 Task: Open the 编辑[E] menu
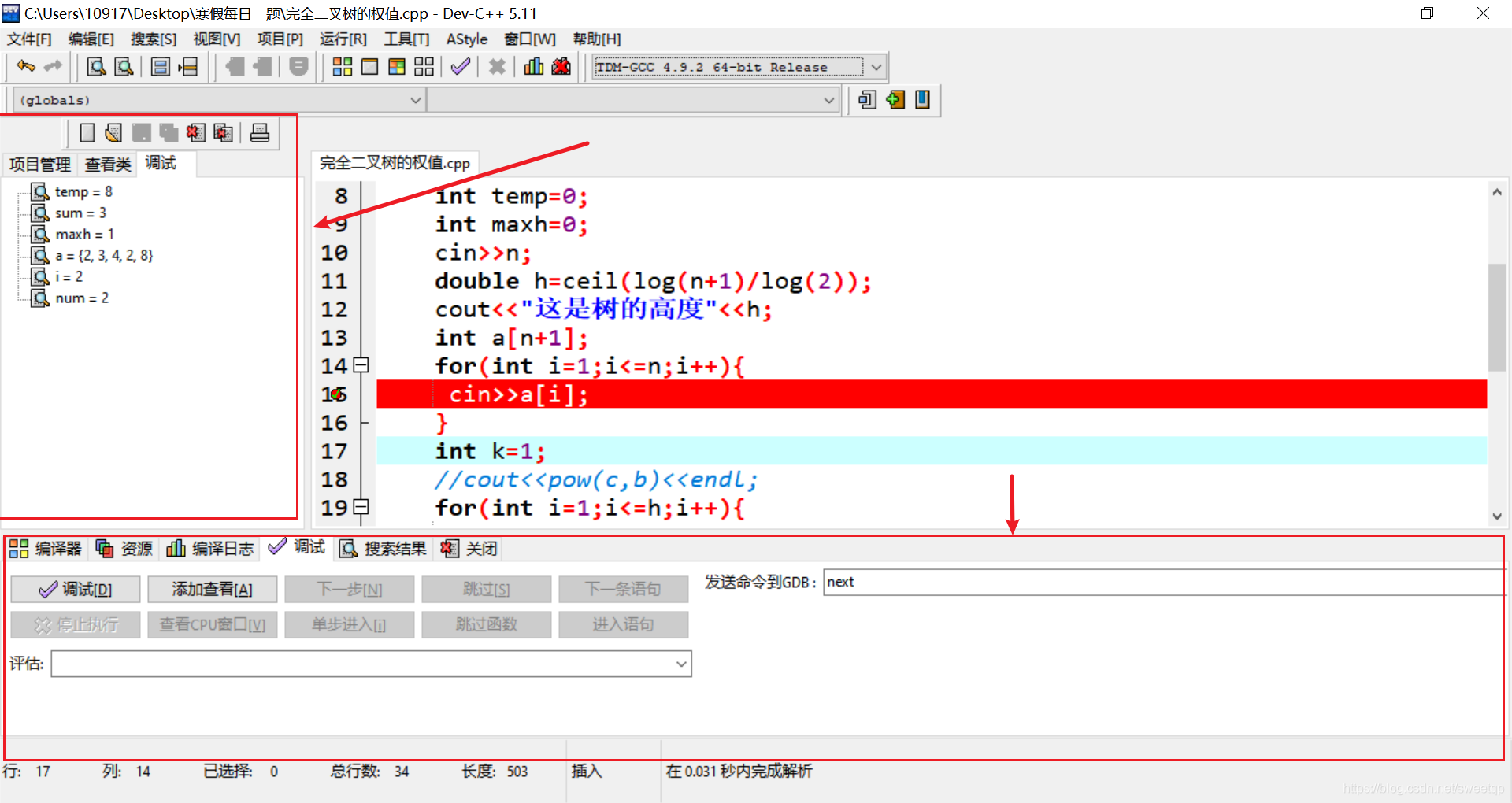point(91,39)
